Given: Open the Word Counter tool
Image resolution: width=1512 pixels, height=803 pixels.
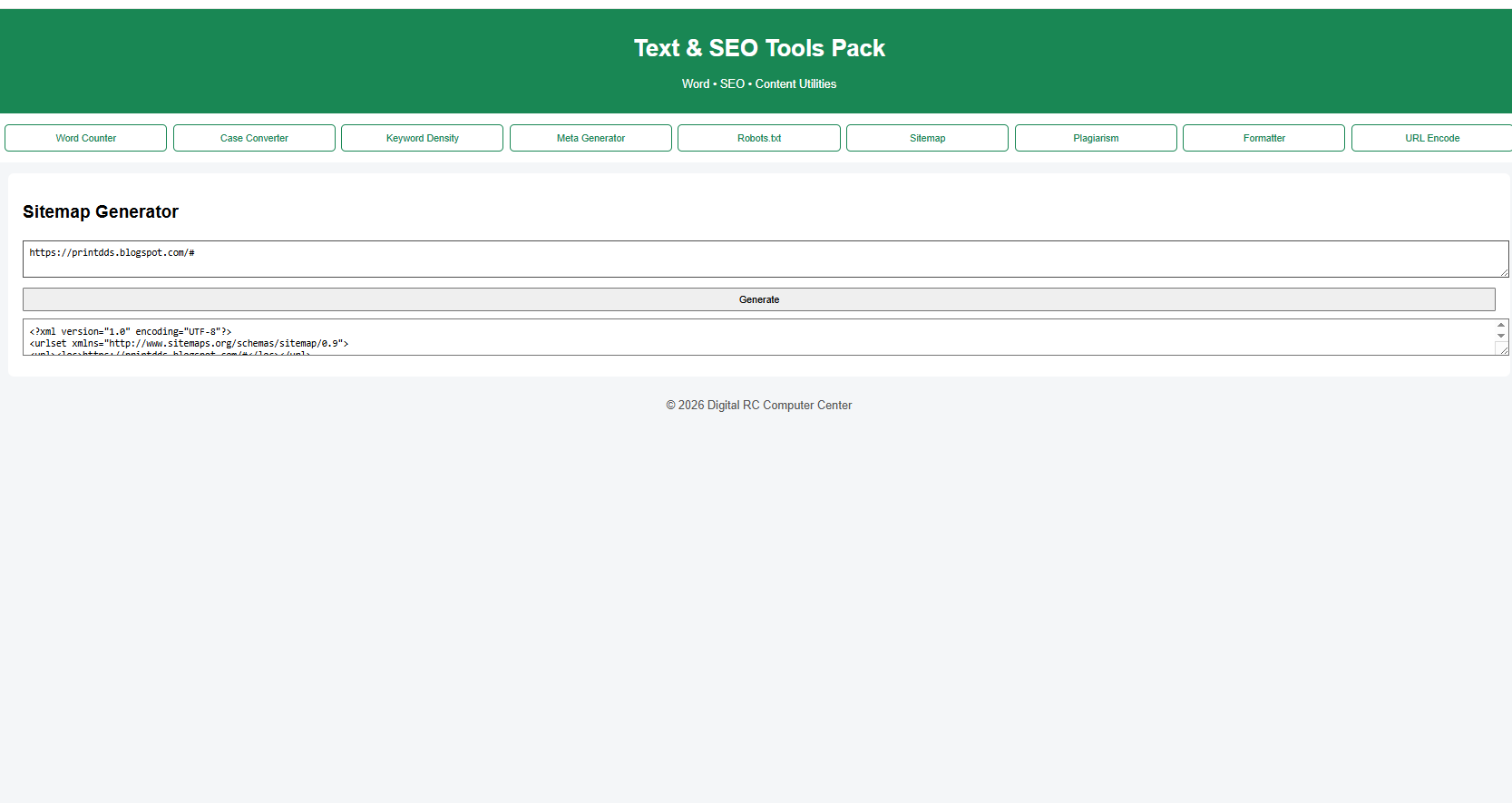Looking at the screenshot, I should (85, 138).
